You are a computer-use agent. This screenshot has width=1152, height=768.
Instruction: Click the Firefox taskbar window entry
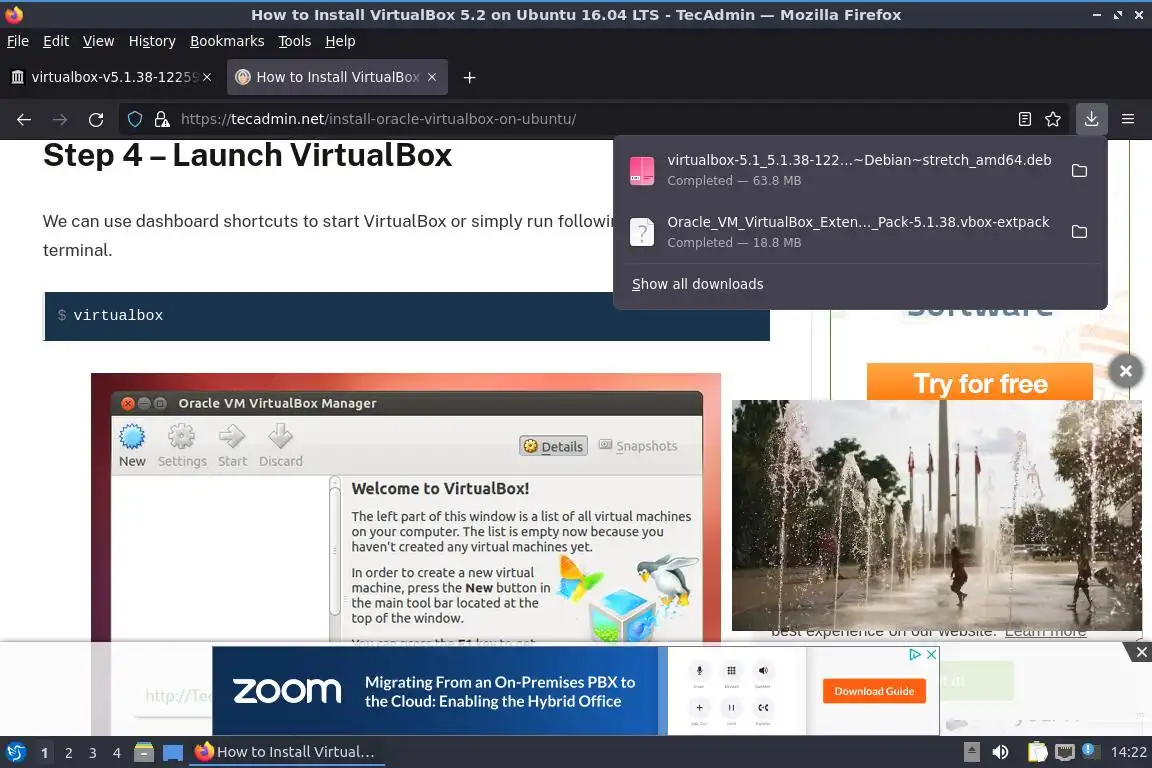[x=287, y=752]
